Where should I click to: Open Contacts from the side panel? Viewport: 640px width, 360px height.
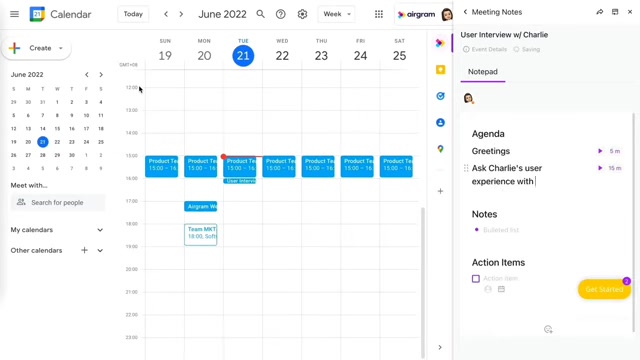(x=440, y=122)
